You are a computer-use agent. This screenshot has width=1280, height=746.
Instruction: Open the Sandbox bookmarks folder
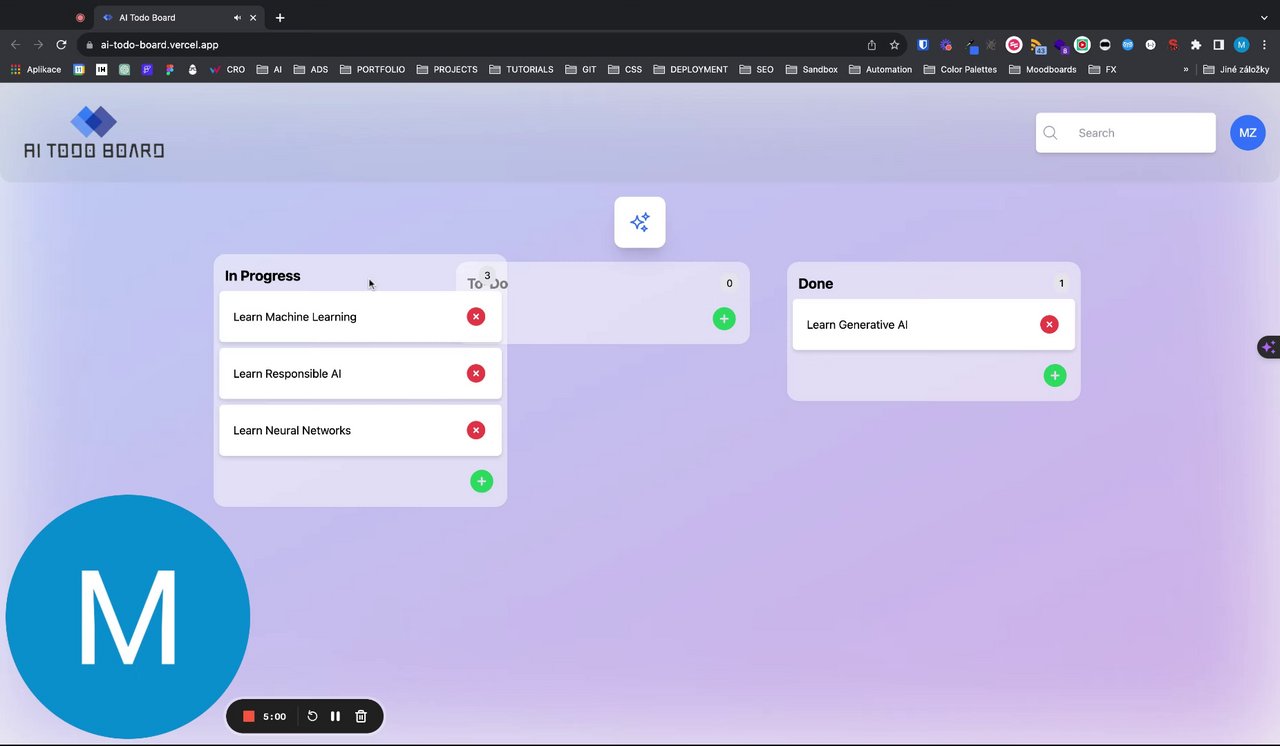pyautogui.click(x=812, y=70)
